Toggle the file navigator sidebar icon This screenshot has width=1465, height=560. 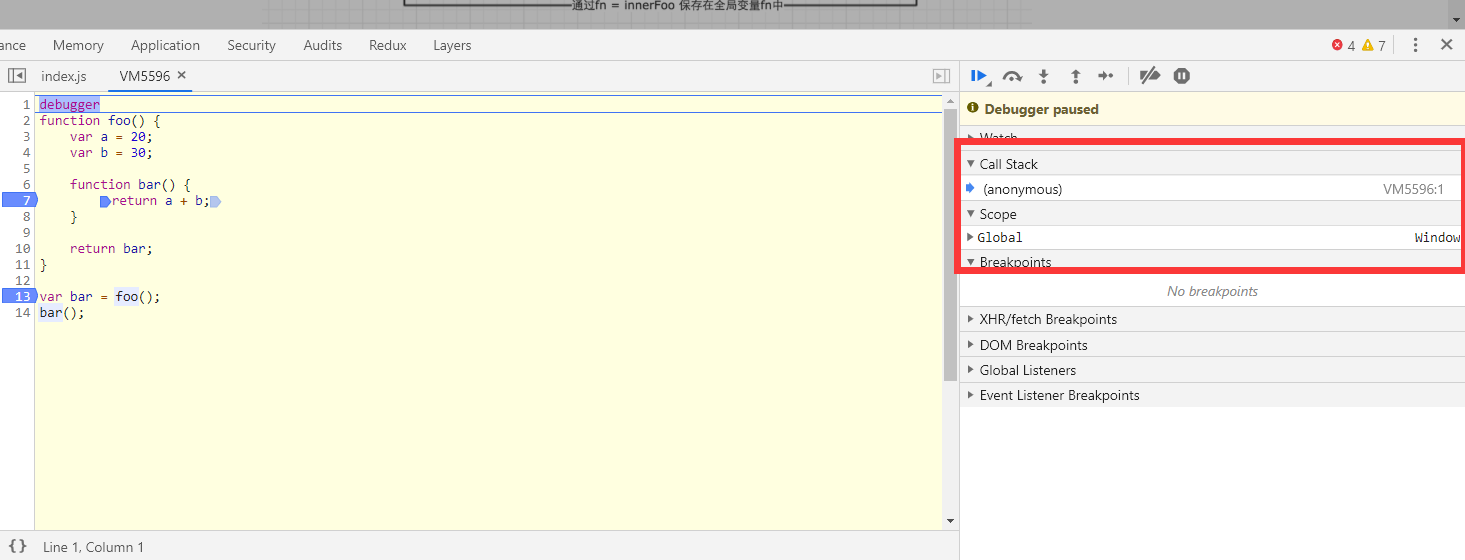click(x=17, y=76)
